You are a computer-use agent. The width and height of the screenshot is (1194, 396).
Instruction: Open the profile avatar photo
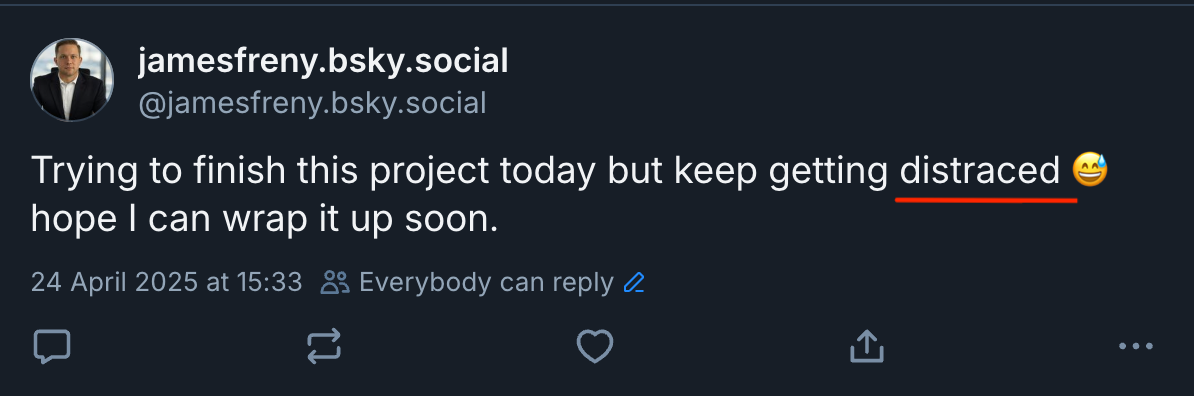coord(72,79)
